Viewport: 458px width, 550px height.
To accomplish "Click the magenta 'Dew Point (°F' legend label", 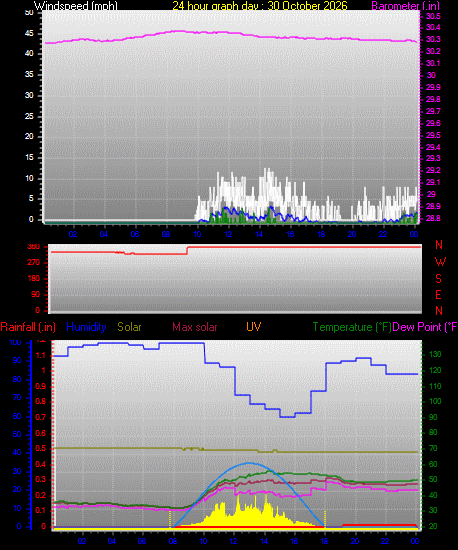I will coord(425,327).
